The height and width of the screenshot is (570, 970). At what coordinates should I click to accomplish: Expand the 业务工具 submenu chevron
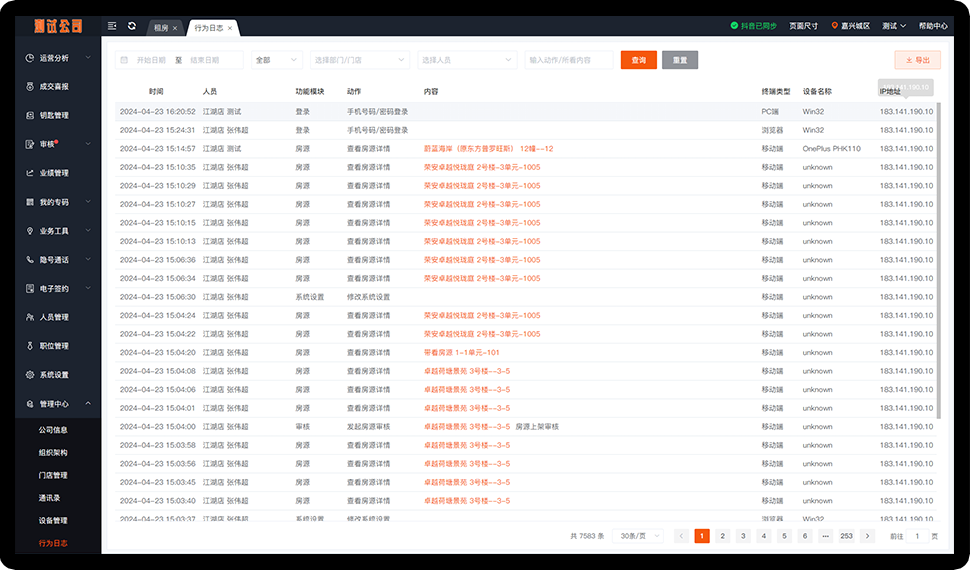(88, 231)
